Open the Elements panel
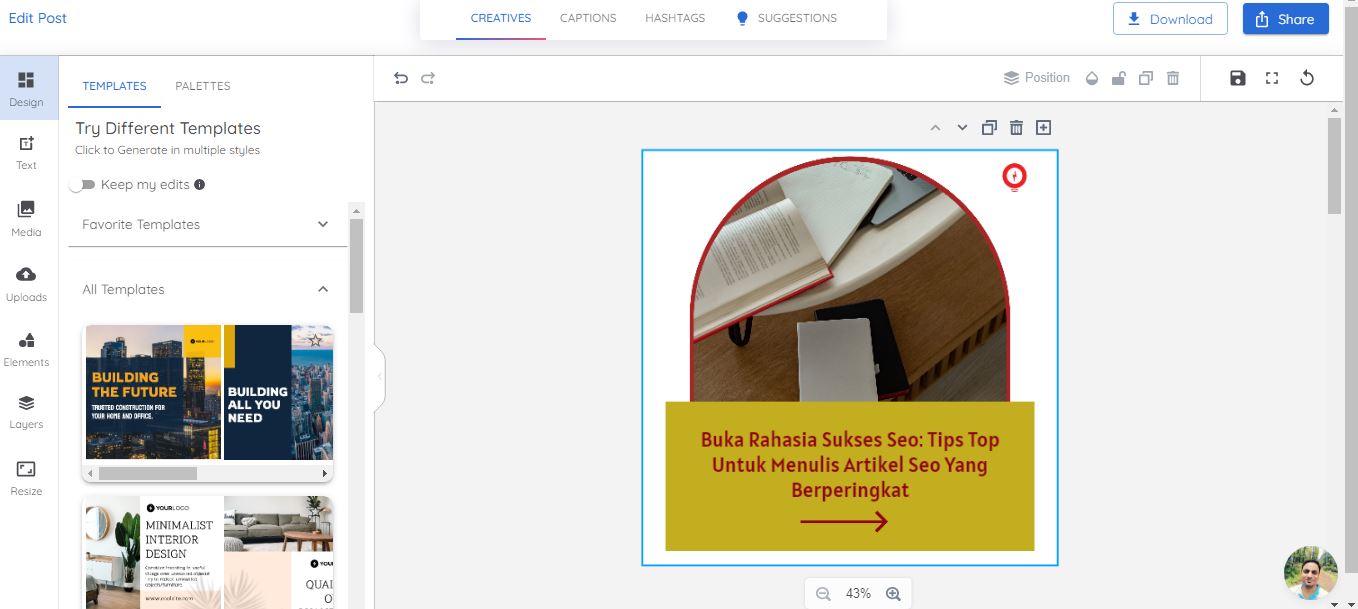Viewport: 1358px width, 609px height. (x=27, y=349)
